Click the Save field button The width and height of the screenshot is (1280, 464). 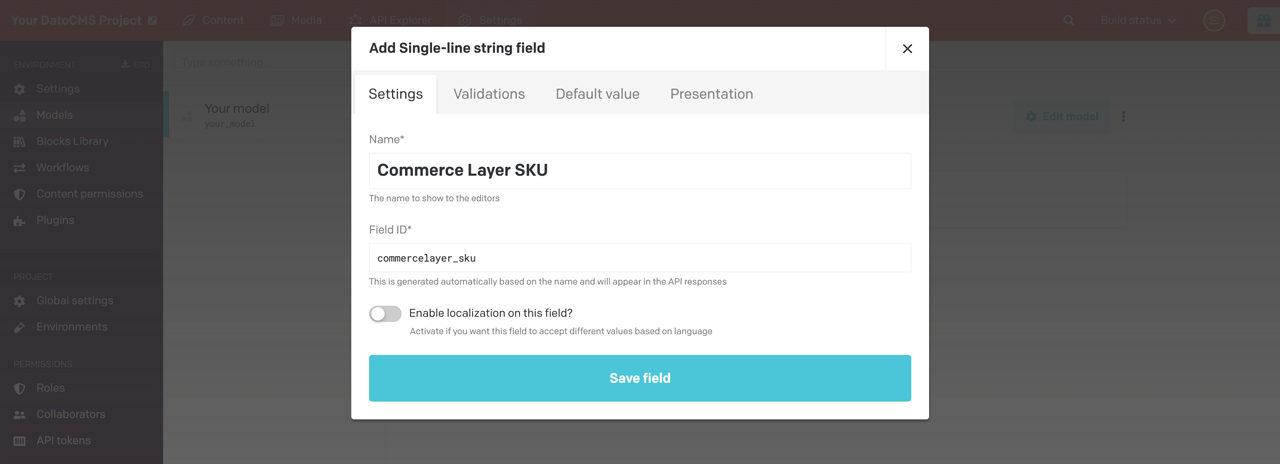tap(640, 378)
